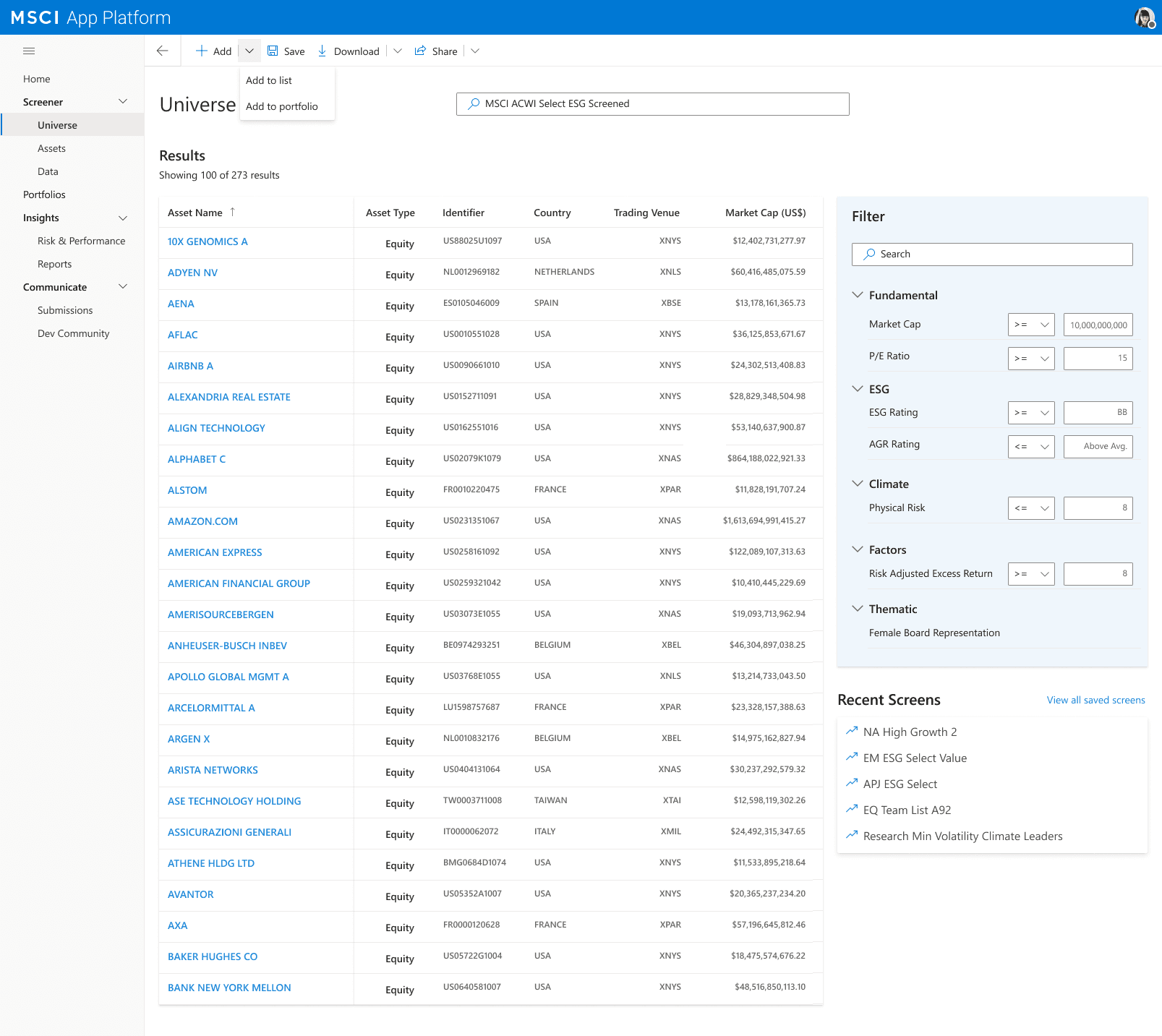Open the Market Cap operator dropdown

1031,325
